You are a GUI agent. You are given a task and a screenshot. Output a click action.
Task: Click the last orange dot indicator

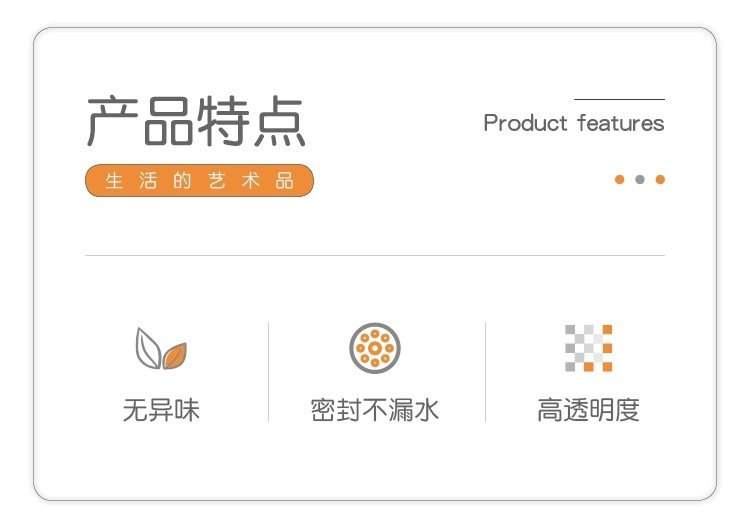660,180
